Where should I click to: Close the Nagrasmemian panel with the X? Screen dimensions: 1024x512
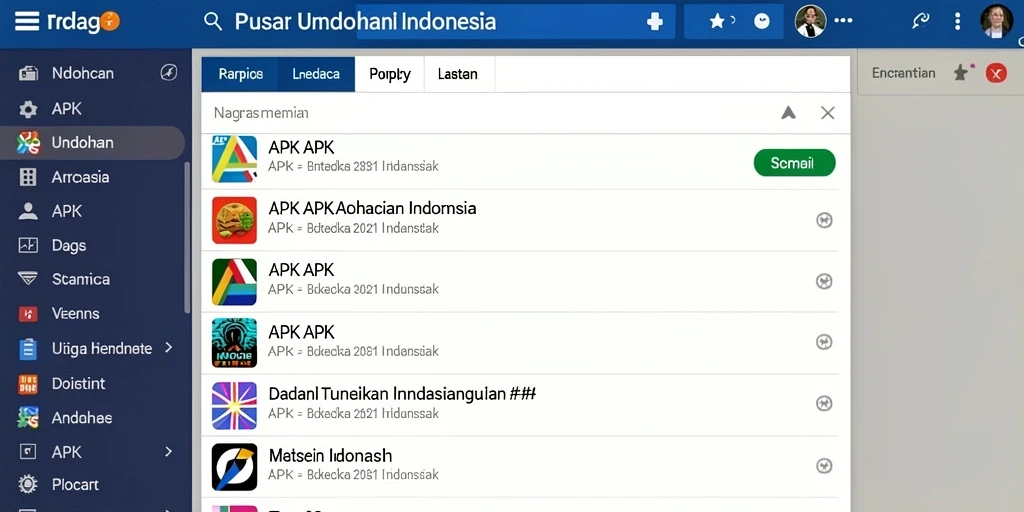827,113
